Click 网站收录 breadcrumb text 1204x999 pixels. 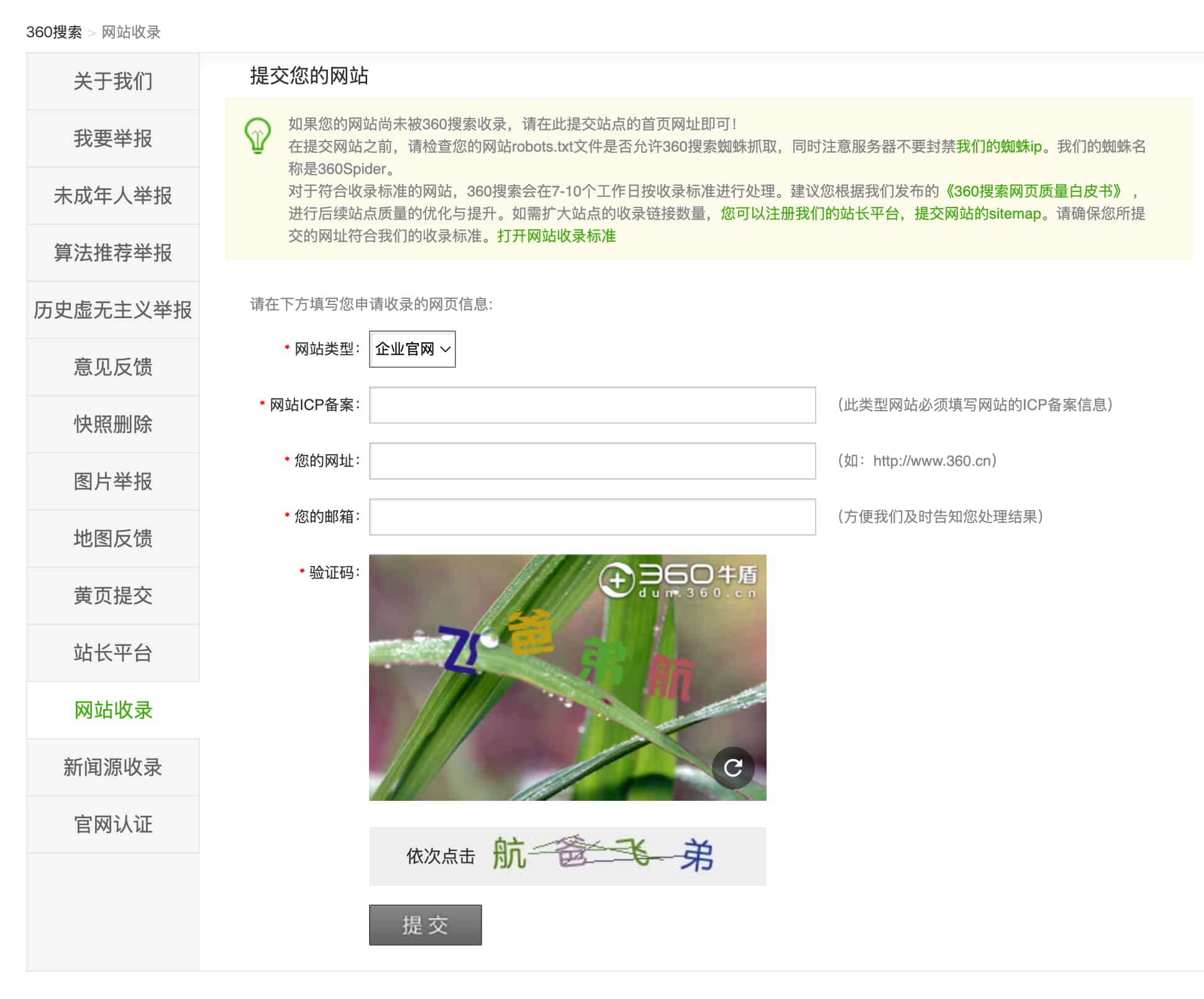(131, 32)
